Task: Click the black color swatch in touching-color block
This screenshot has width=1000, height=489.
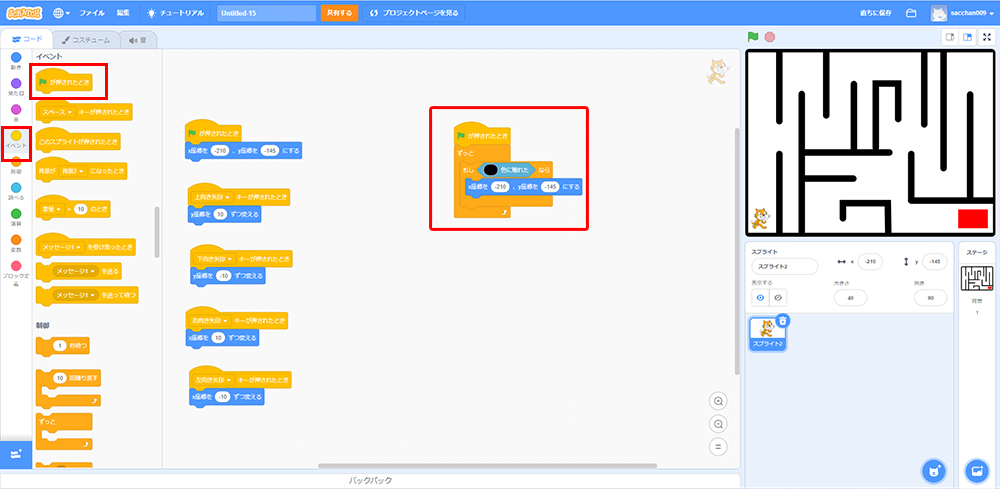Action: 490,170
